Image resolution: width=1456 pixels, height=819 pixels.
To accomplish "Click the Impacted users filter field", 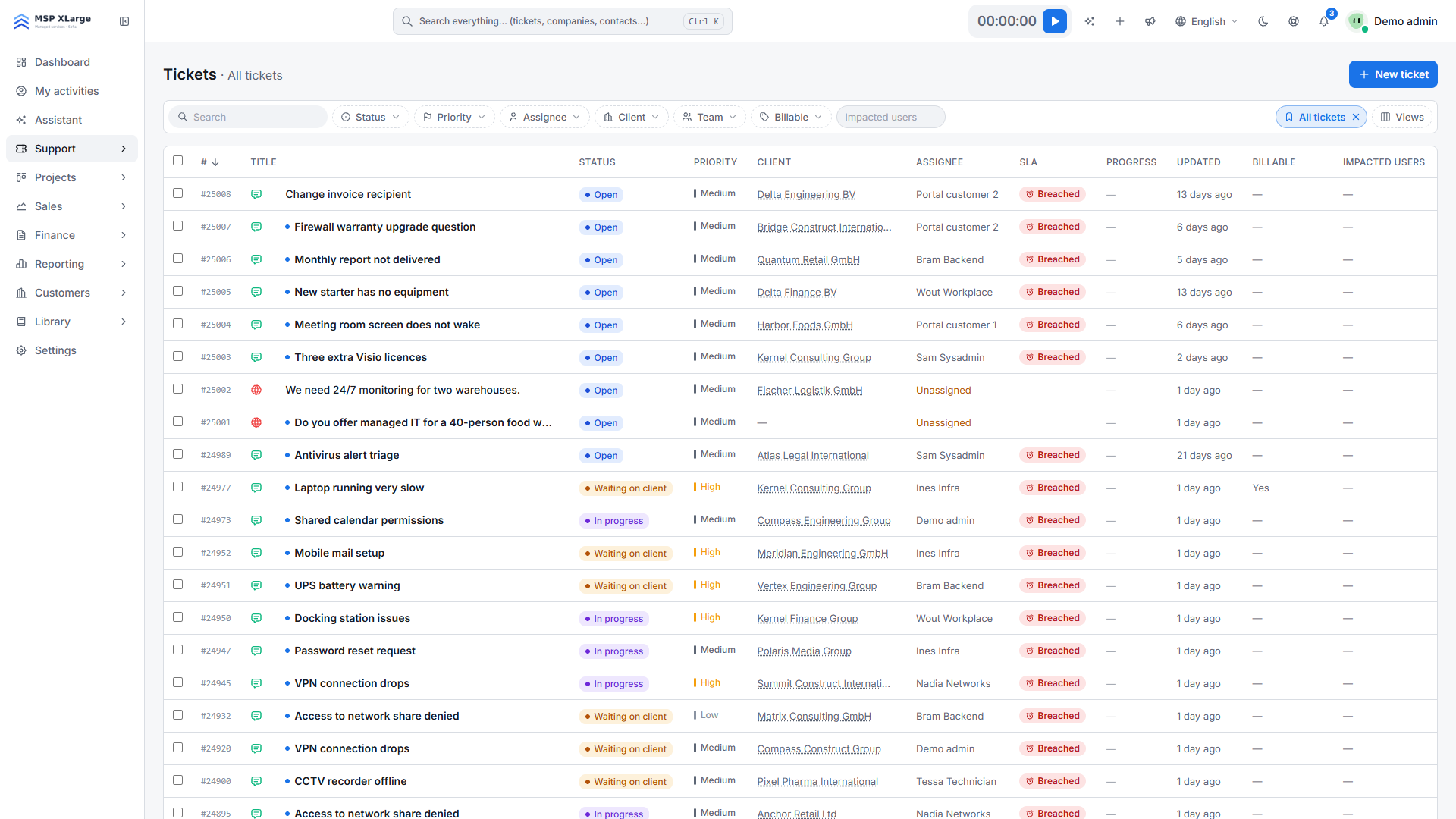I will 890,117.
